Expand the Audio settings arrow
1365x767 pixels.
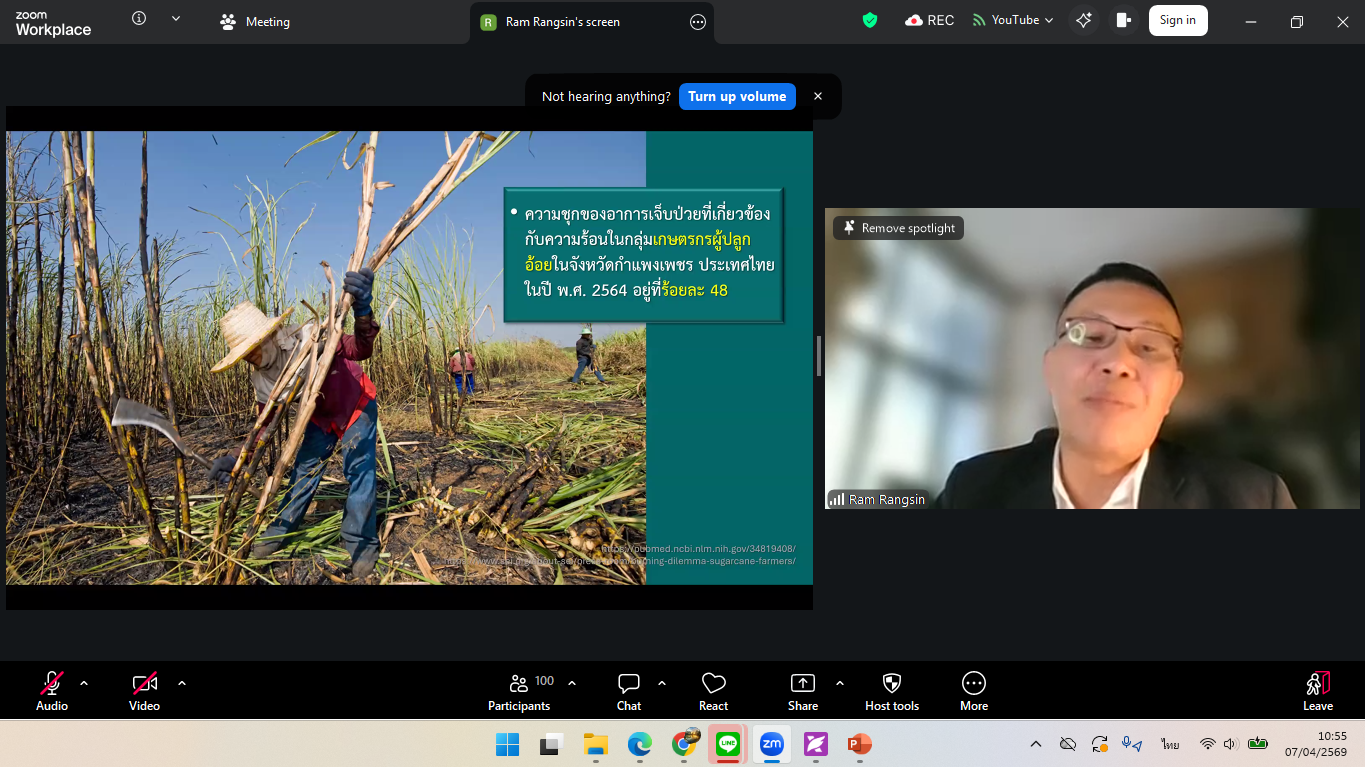click(x=84, y=683)
